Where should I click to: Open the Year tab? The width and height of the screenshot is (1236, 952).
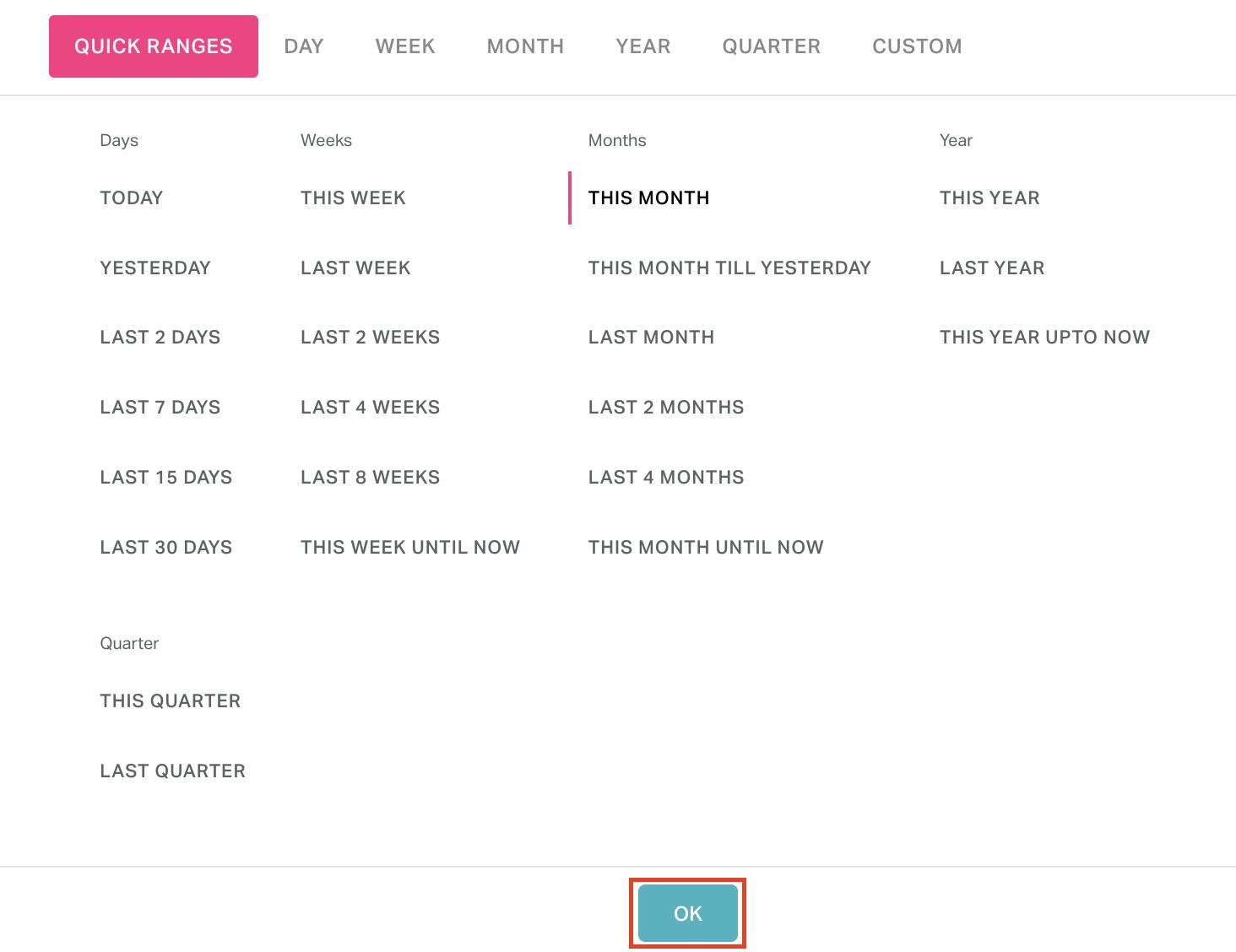[643, 46]
